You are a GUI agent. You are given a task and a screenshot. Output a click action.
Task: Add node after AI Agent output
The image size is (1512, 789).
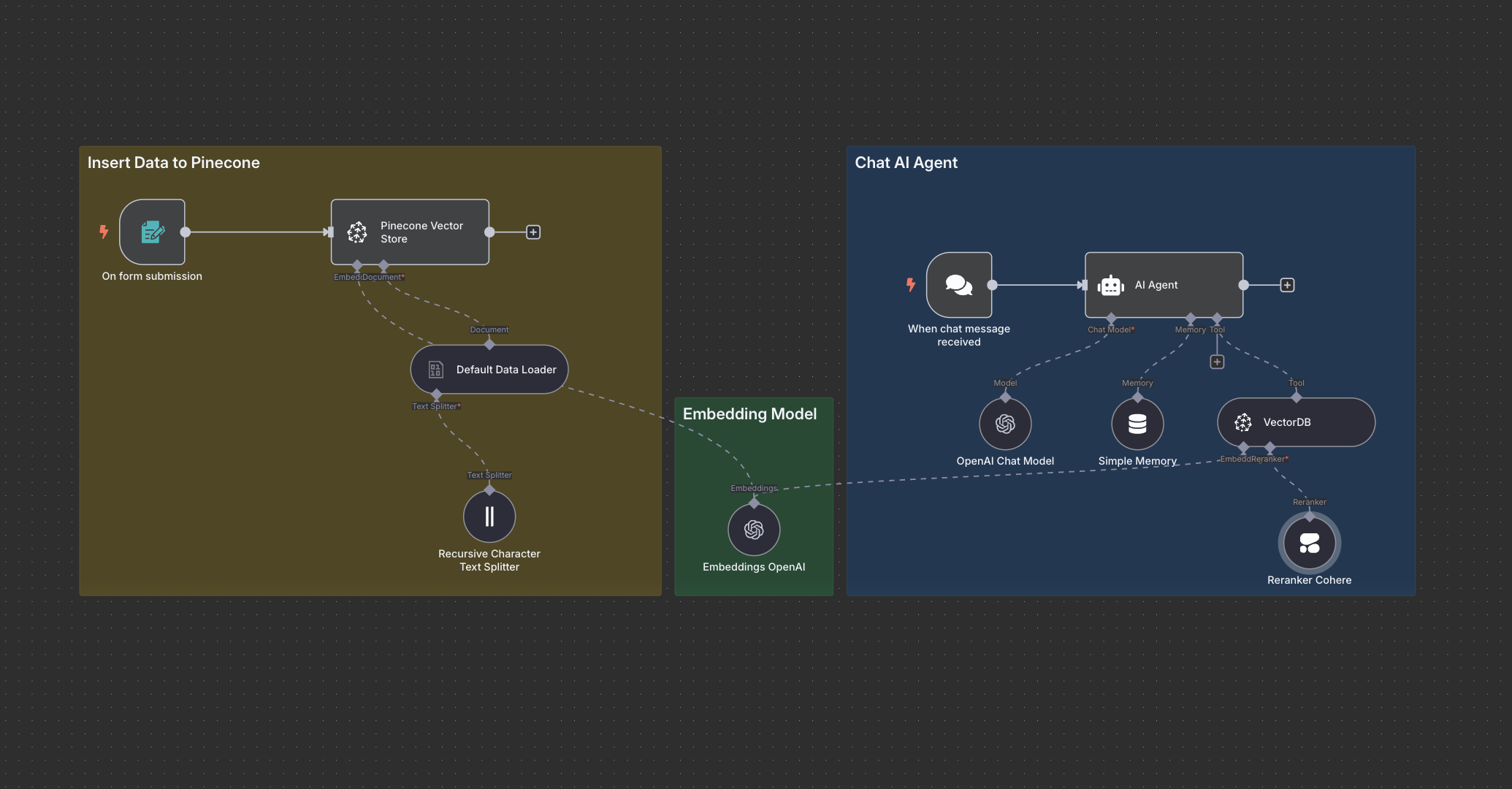[1287, 285]
